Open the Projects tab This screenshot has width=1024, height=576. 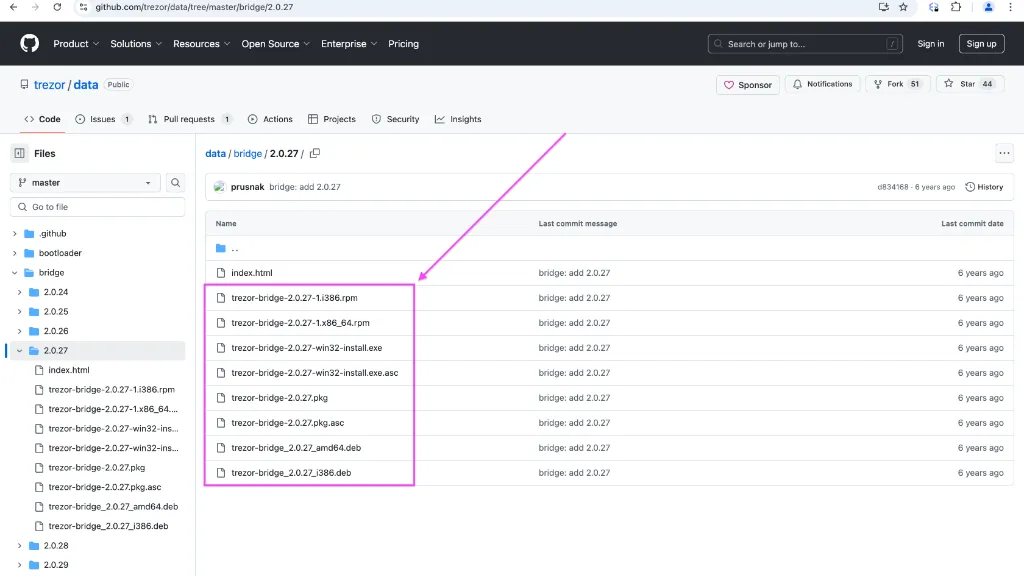[x=332, y=120]
